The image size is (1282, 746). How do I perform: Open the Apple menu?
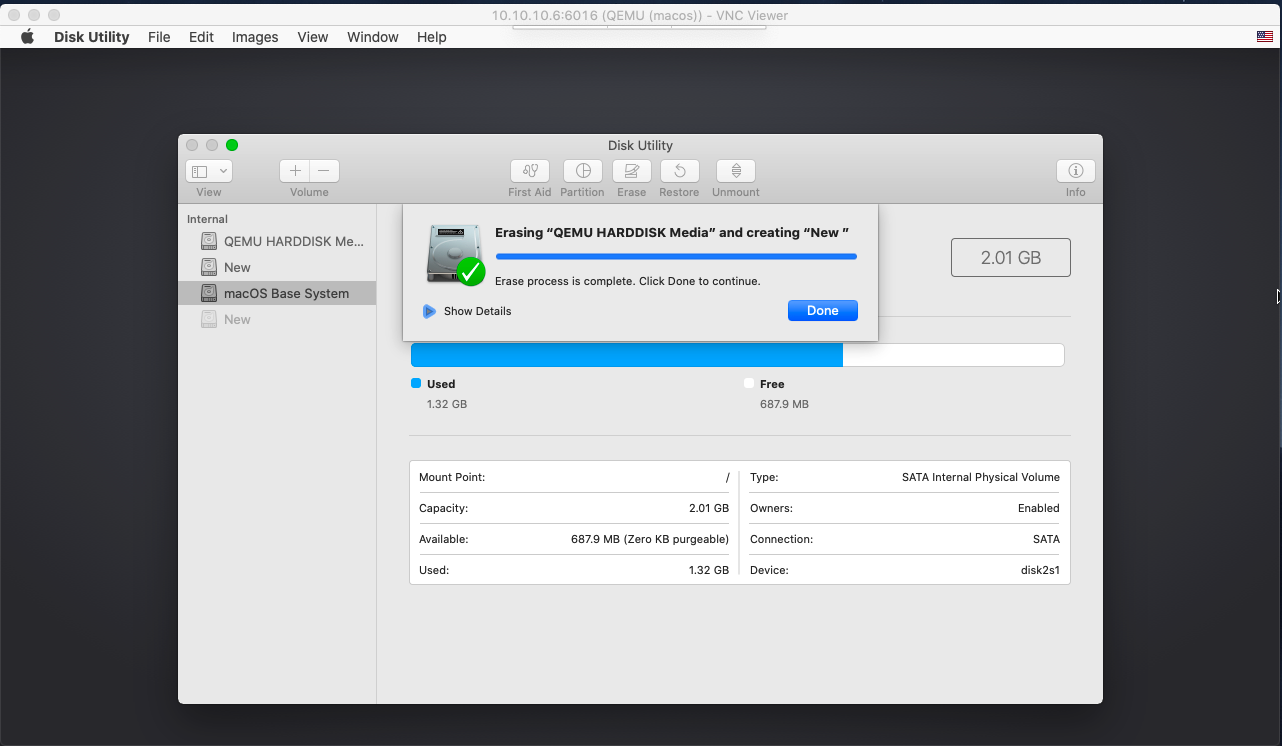[x=28, y=37]
